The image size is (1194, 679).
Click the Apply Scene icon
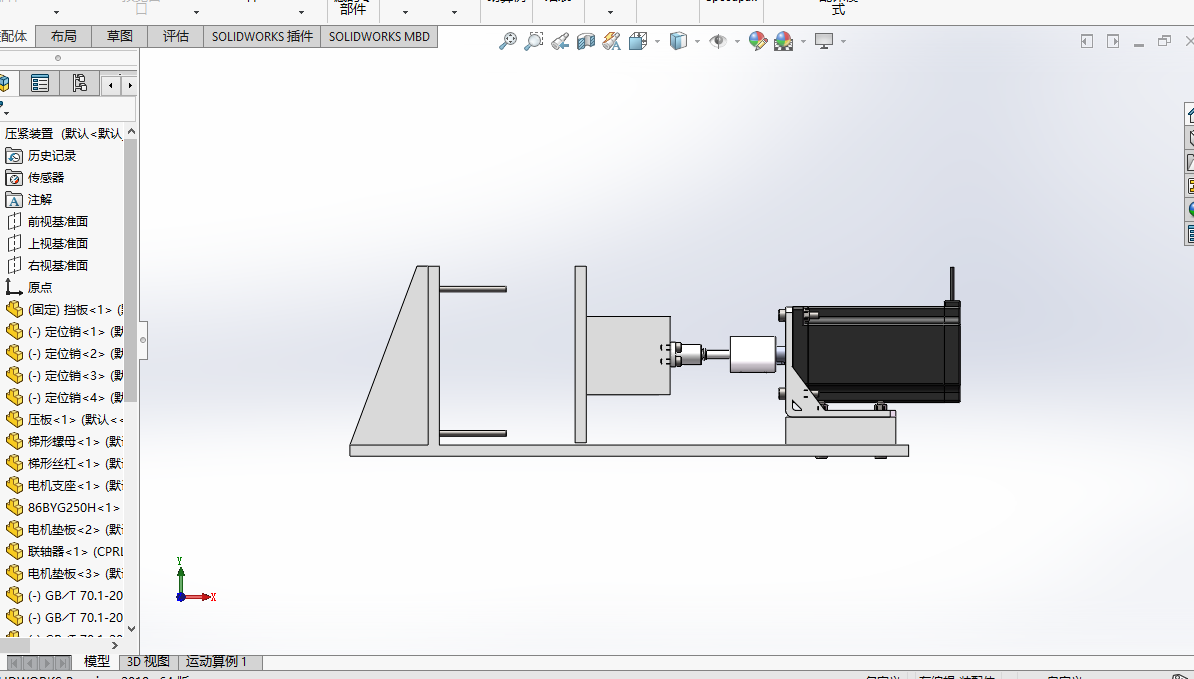tap(784, 41)
